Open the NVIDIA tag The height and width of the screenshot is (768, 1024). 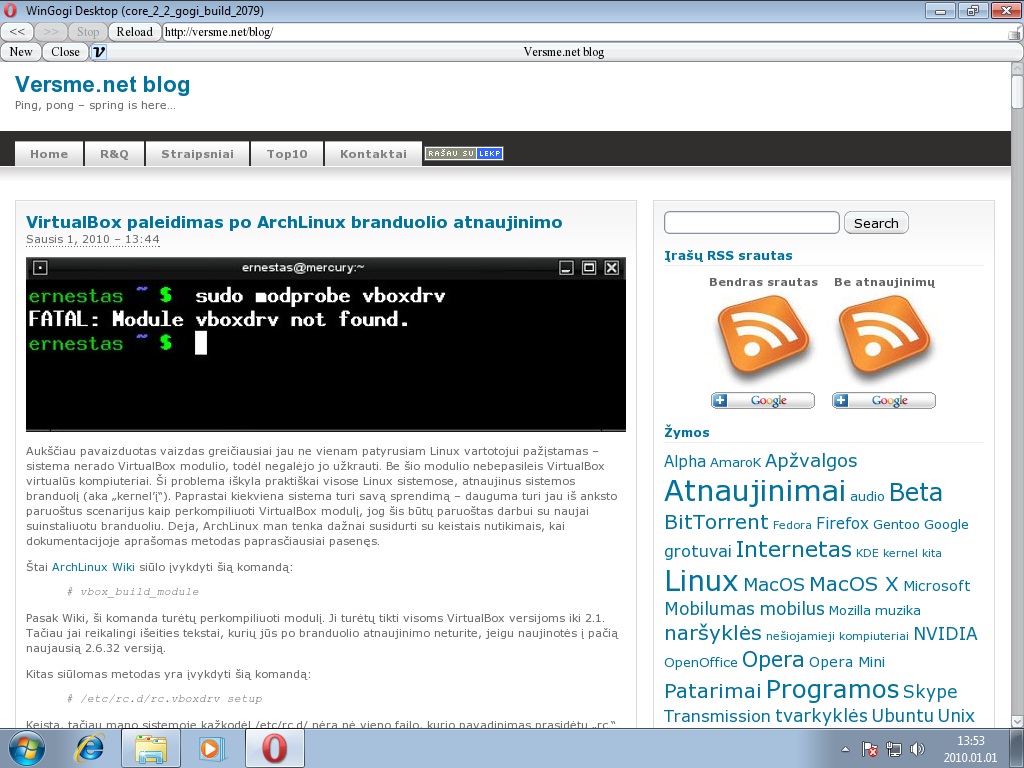click(945, 634)
